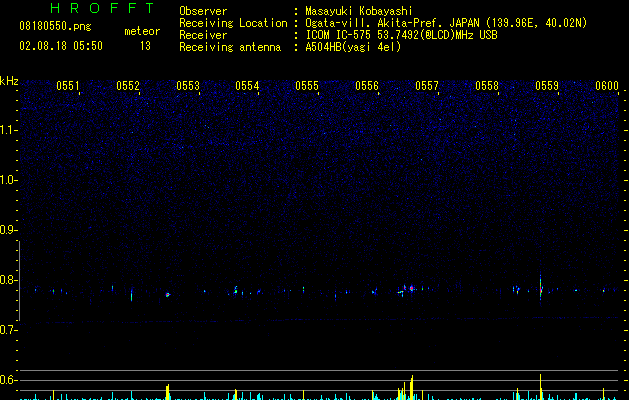This screenshot has width=629, height=400.
Task: Click the meteor count label
Action: [142, 31]
